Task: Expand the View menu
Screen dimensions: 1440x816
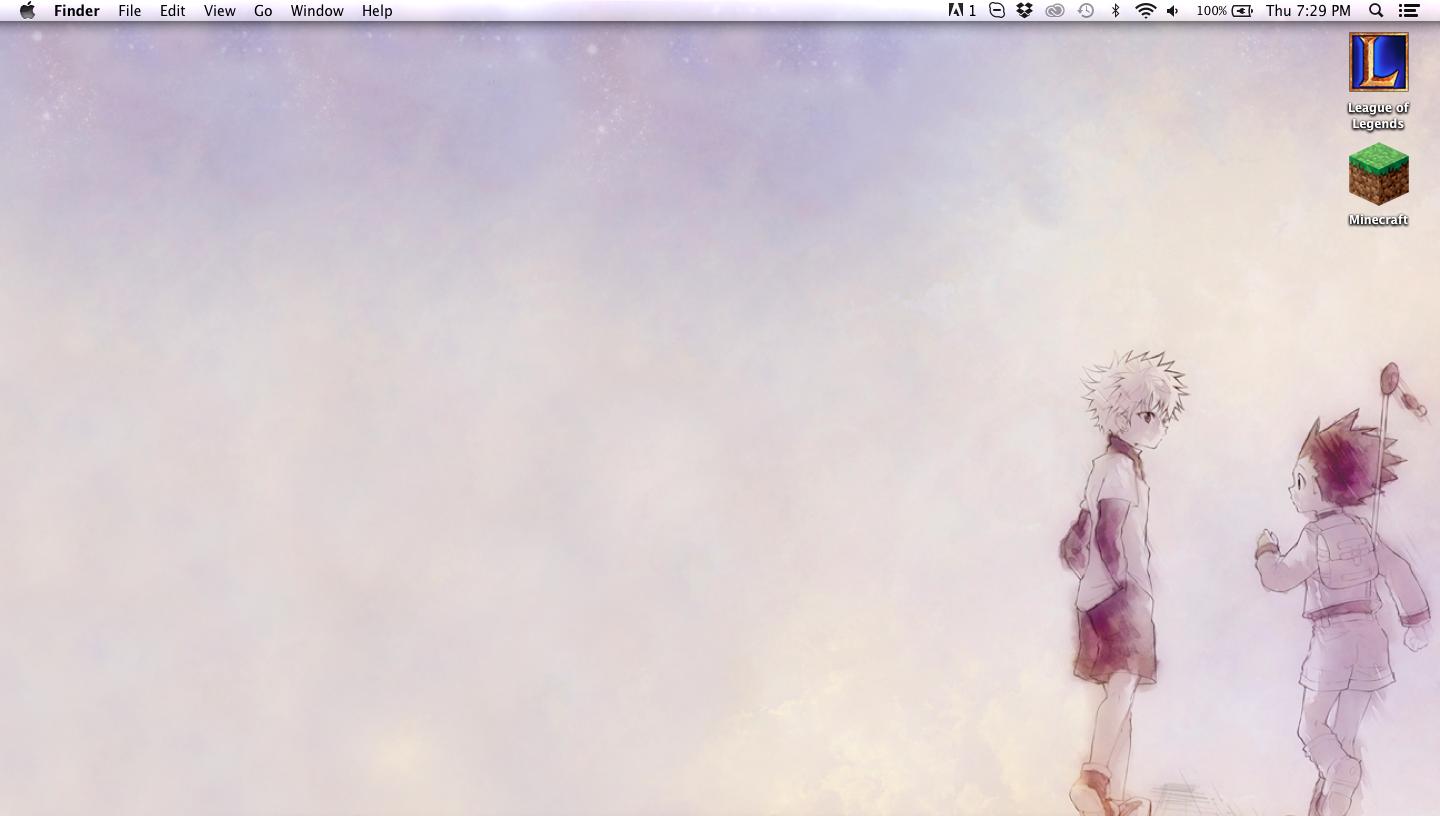Action: pyautogui.click(x=219, y=11)
